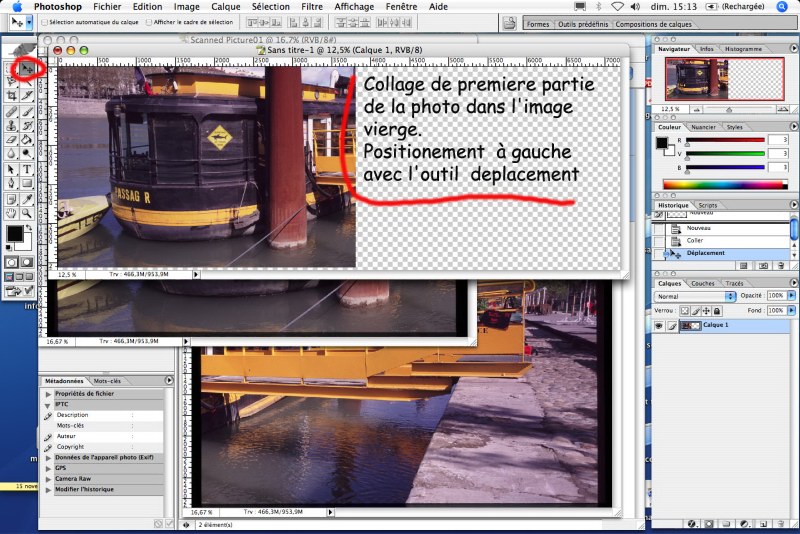Click Outils prédéfinis in palette well
This screenshot has height=534, width=800.
coord(583,24)
